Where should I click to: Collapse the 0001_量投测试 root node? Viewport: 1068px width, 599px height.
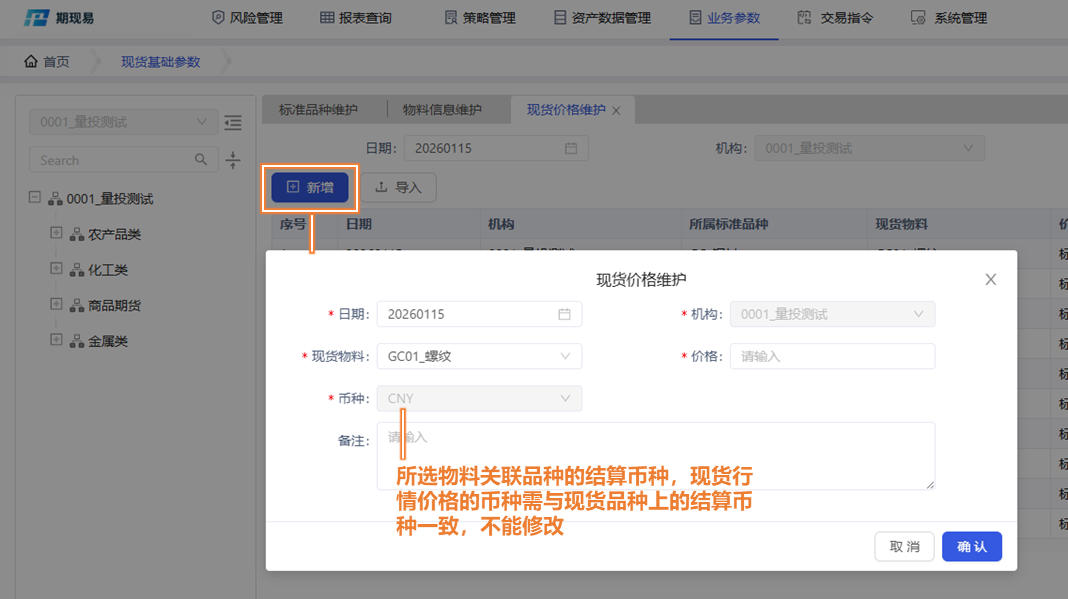[x=35, y=198]
